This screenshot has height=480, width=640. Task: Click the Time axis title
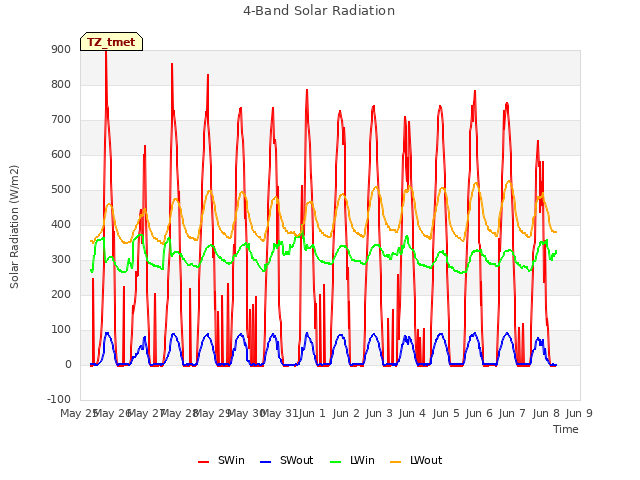pyautogui.click(x=566, y=429)
